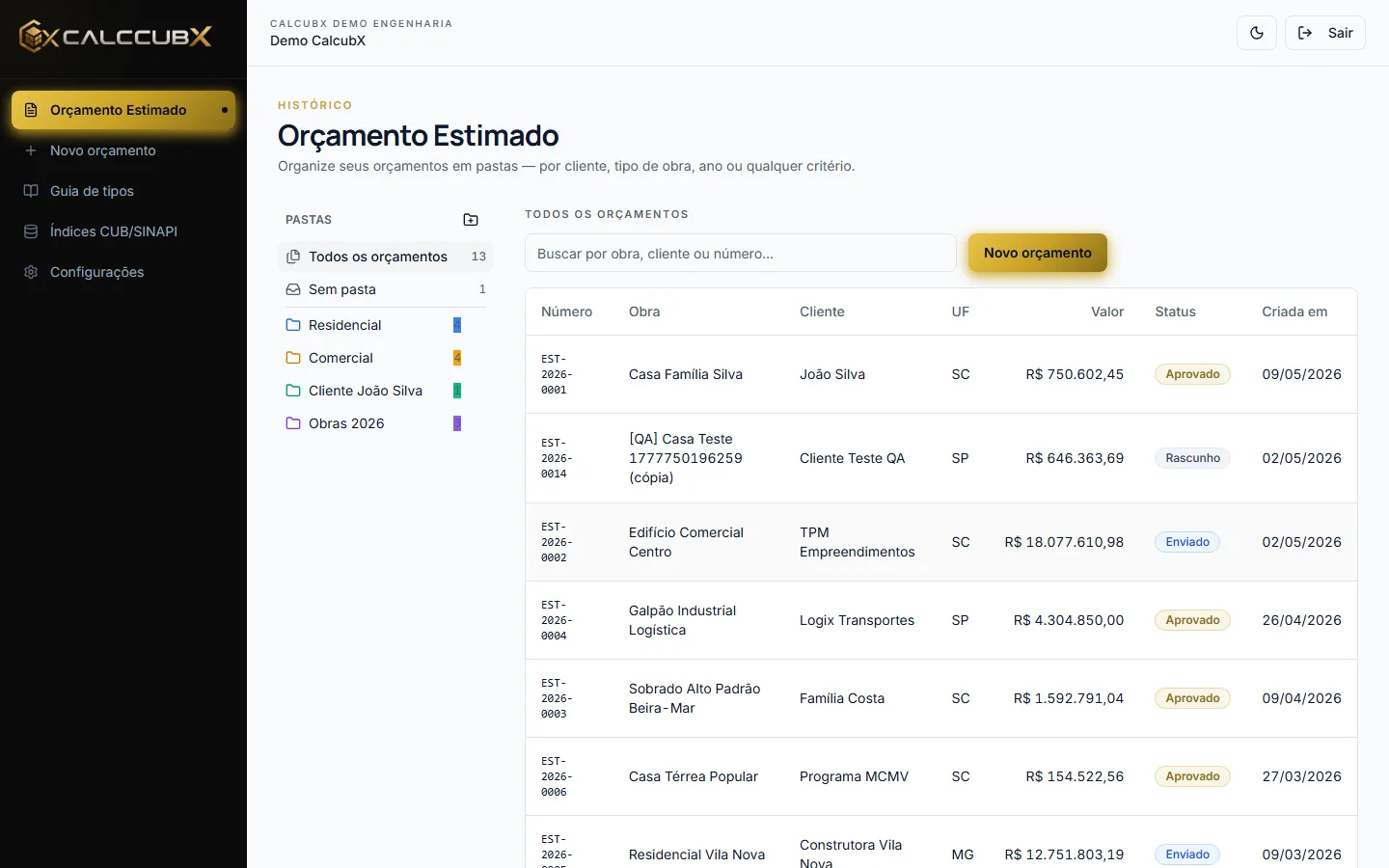Open Galpão Industrial Logística obra
This screenshot has width=1389, height=868.
click(682, 620)
